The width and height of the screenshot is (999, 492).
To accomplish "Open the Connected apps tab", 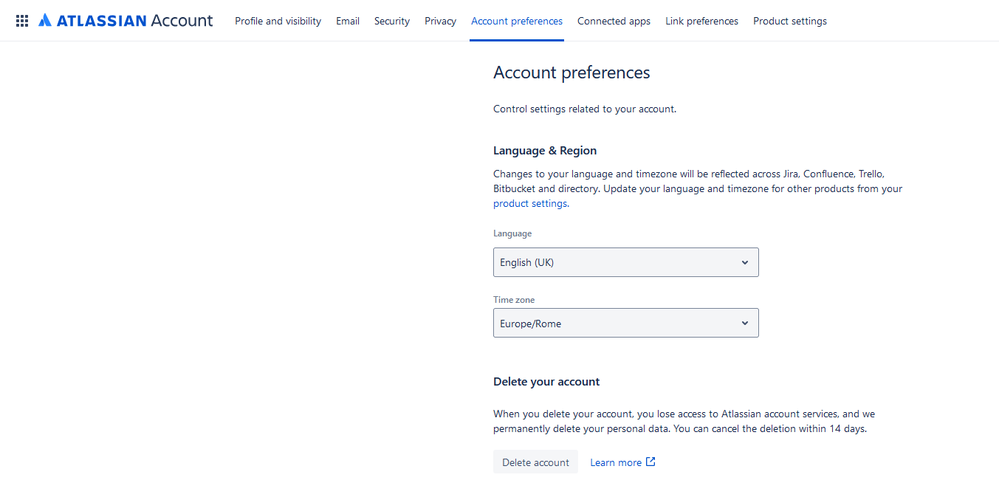I will [614, 21].
